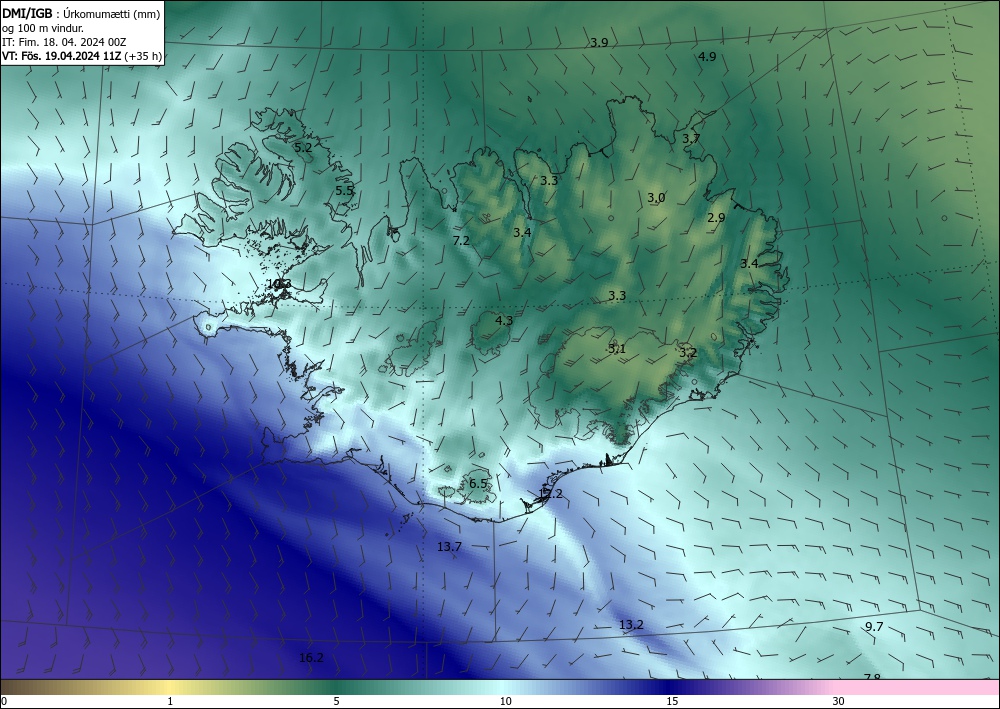Click the '1' tick on the color scale
This screenshot has height=709, width=1000.
170,701
